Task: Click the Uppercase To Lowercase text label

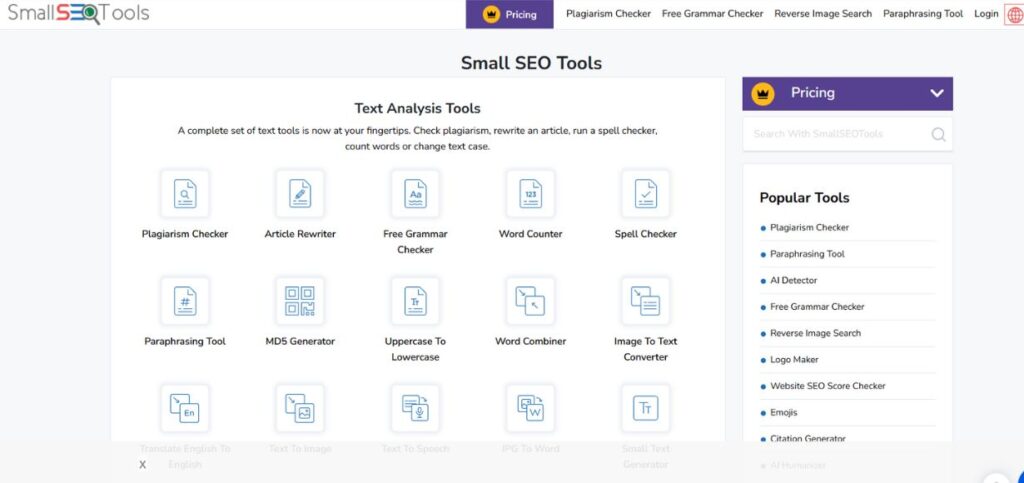Action: 415,349
